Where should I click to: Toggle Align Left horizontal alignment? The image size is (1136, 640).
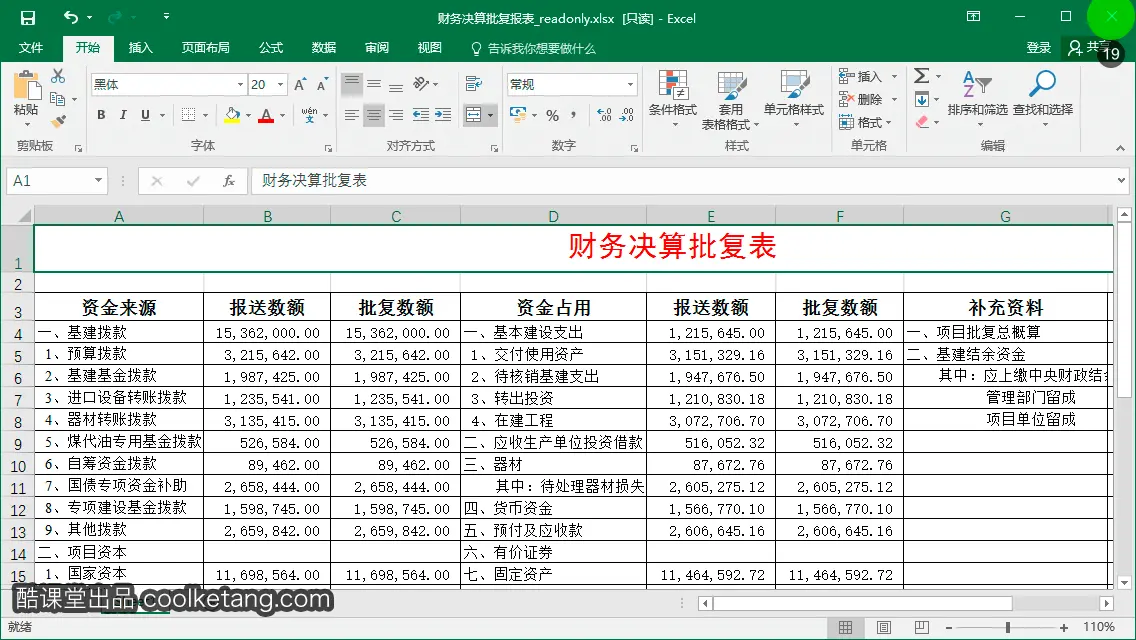pyautogui.click(x=351, y=115)
